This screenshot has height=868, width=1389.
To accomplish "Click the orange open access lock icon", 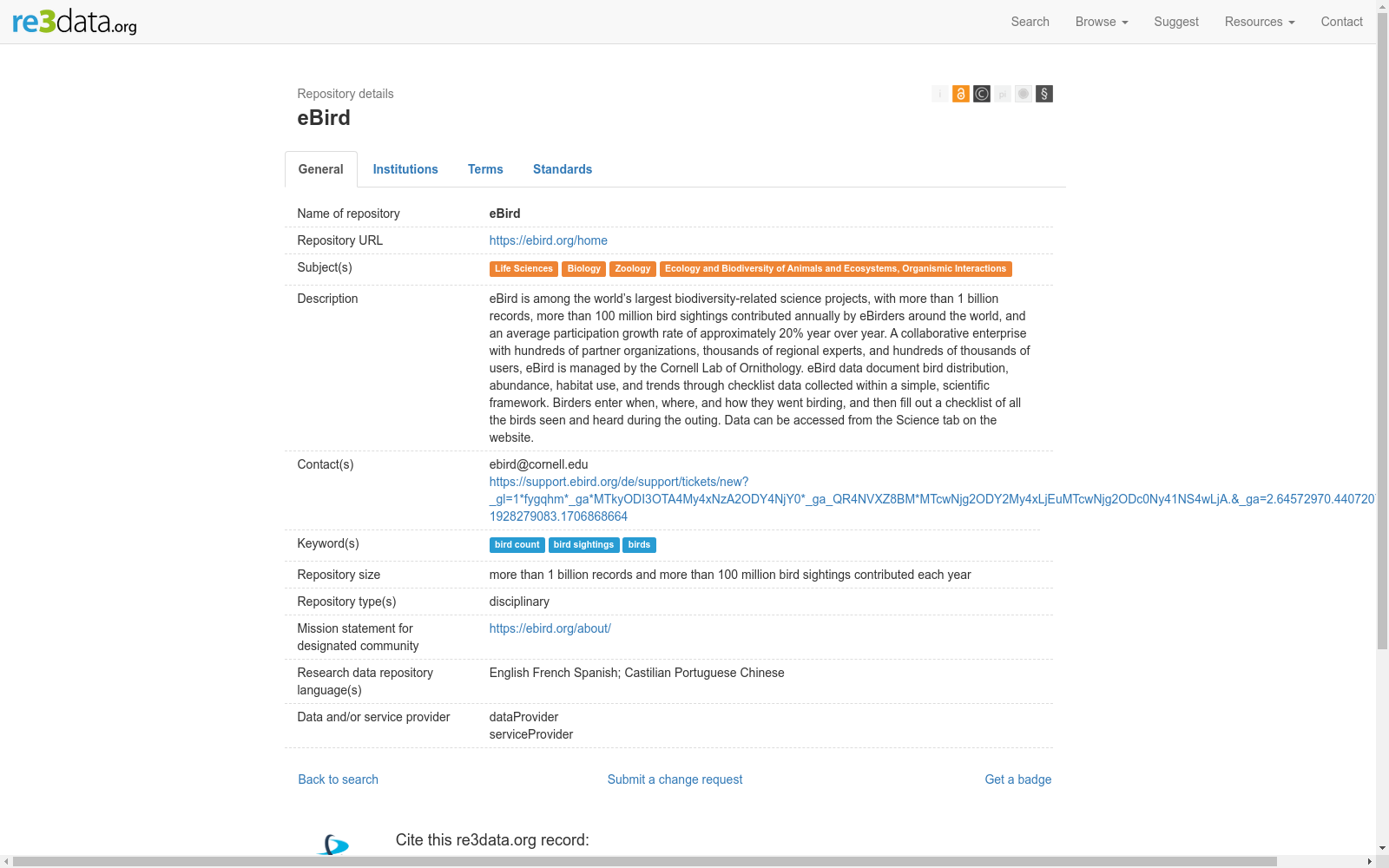I will (961, 94).
